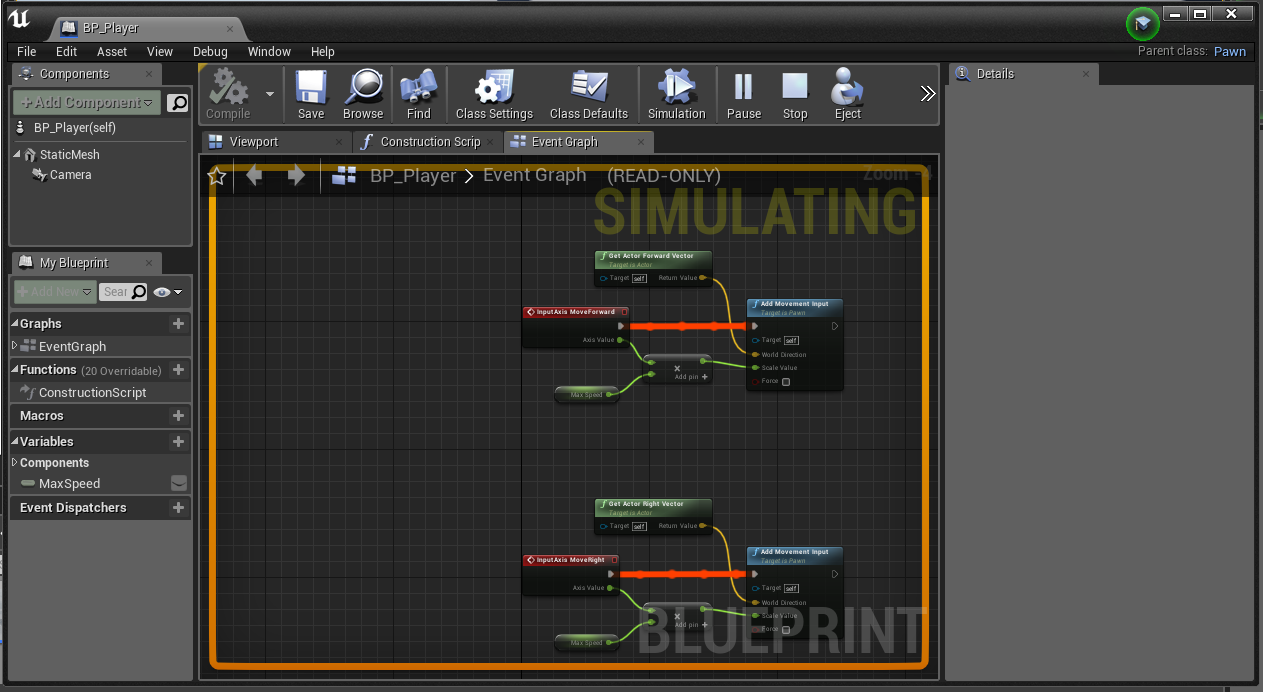Image resolution: width=1263 pixels, height=692 pixels.
Task: Add a new variable with plus icon
Action: (x=178, y=442)
